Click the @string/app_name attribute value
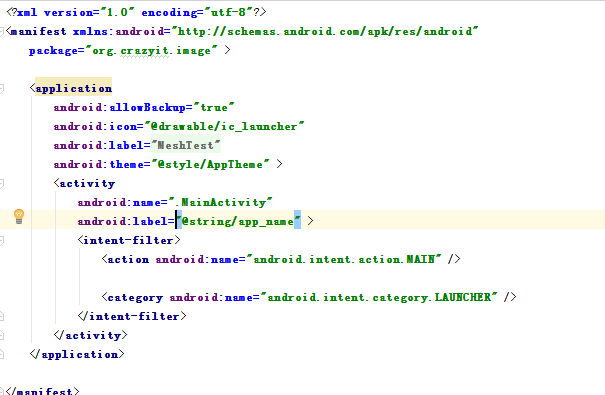This screenshot has height=395, width=605. (238, 221)
